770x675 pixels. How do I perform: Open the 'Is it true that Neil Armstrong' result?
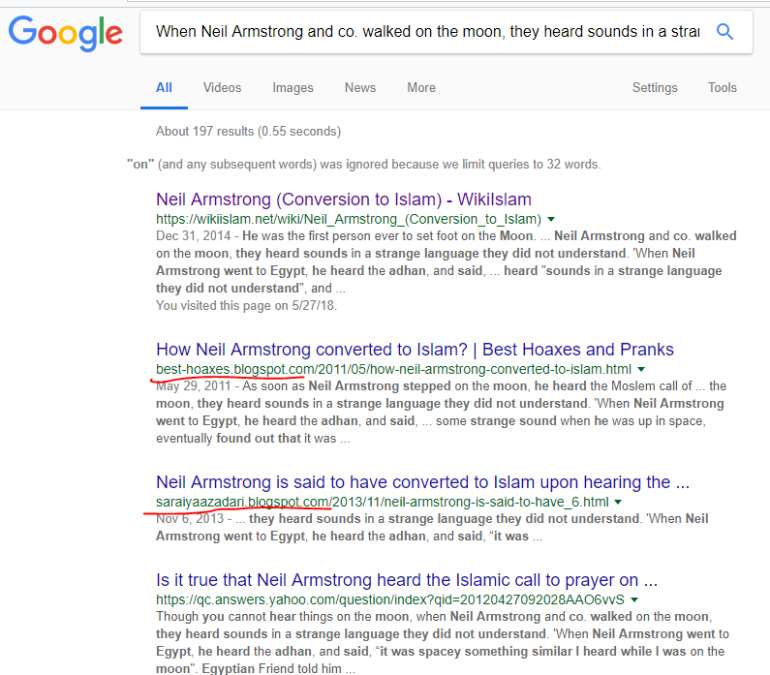[407, 580]
